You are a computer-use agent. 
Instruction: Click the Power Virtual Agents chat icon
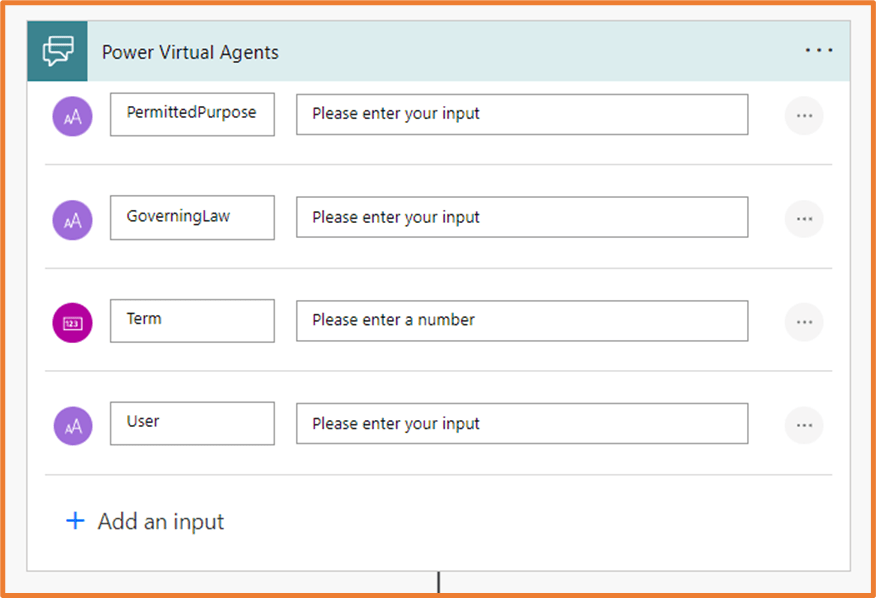58,52
